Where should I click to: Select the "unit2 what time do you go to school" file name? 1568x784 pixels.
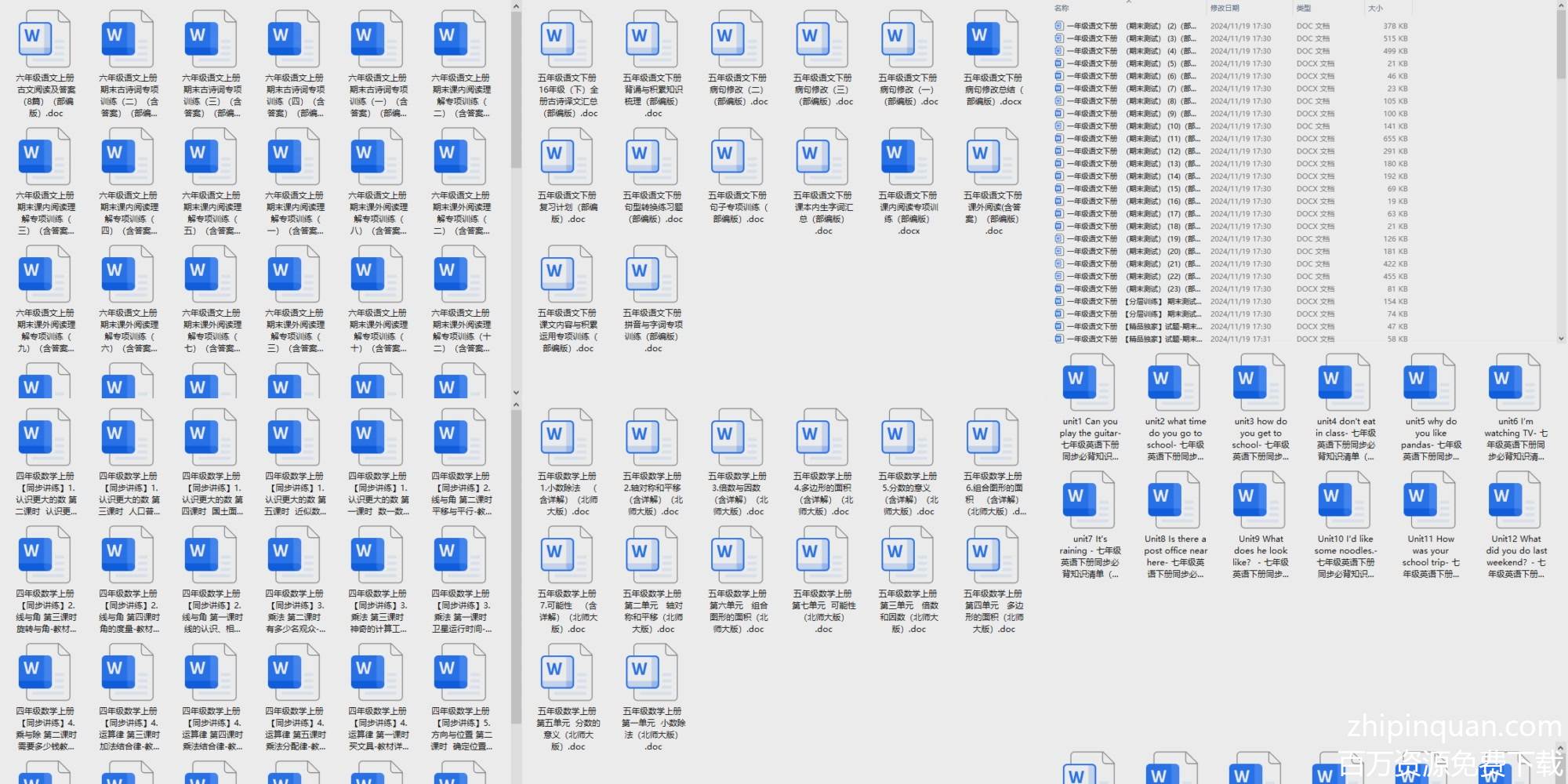click(1174, 439)
